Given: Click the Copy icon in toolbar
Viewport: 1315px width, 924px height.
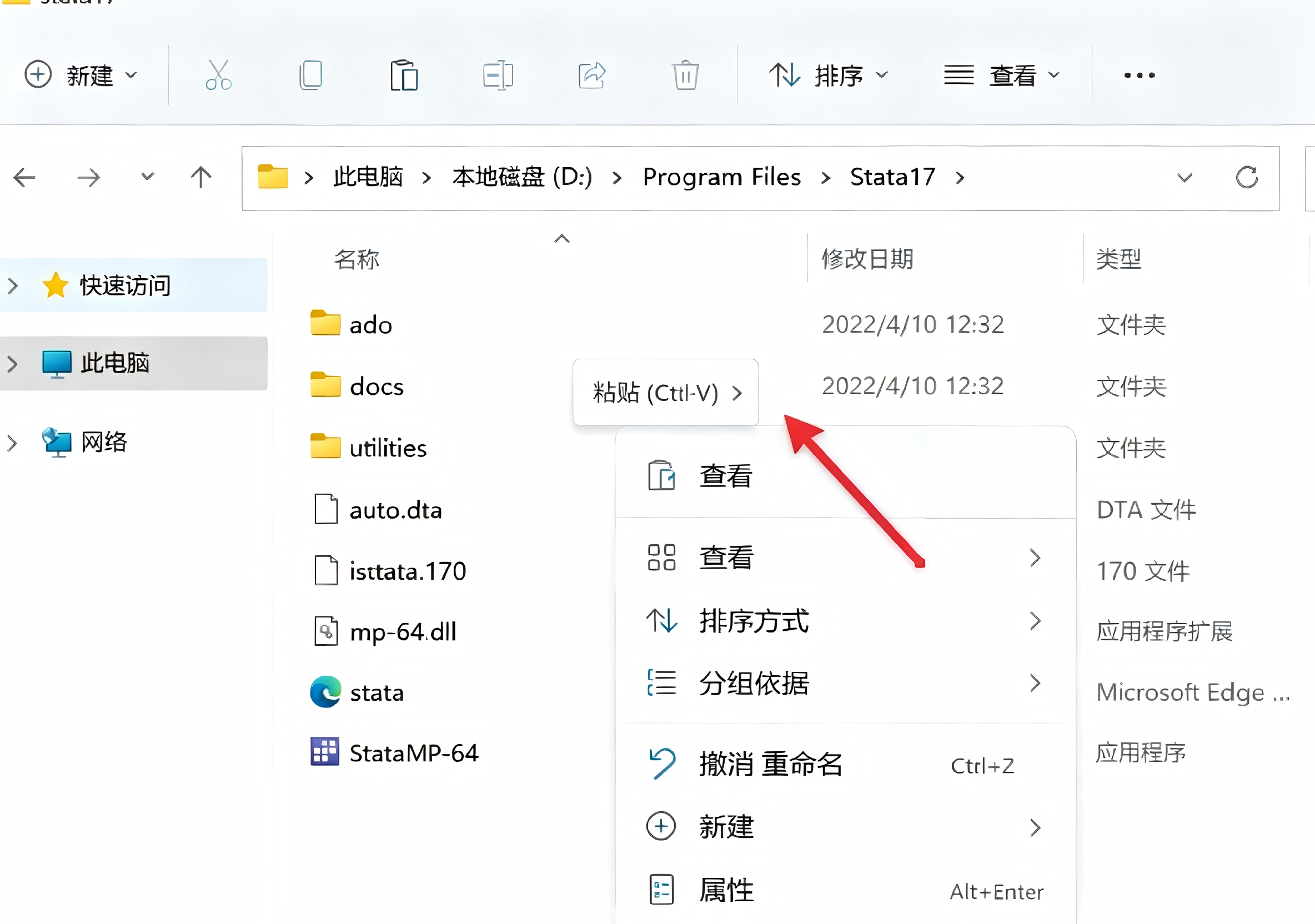Looking at the screenshot, I should tap(311, 75).
